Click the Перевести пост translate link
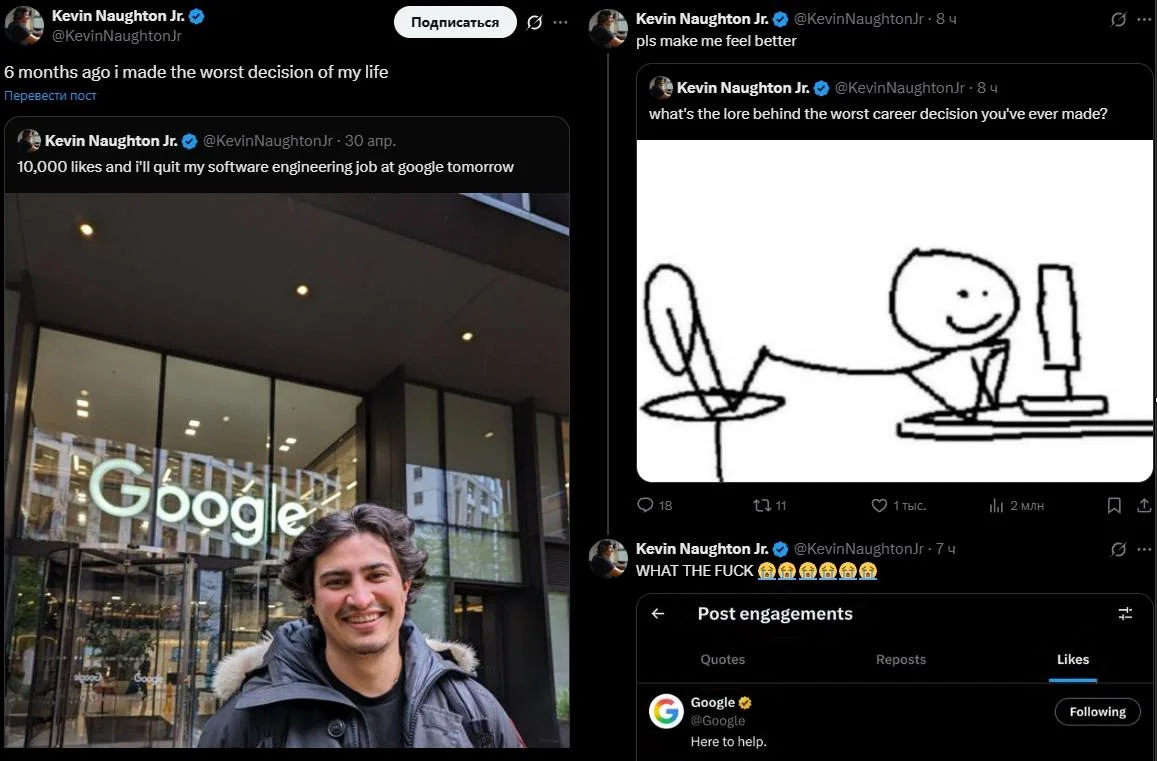The image size is (1157, 761). click(50, 96)
